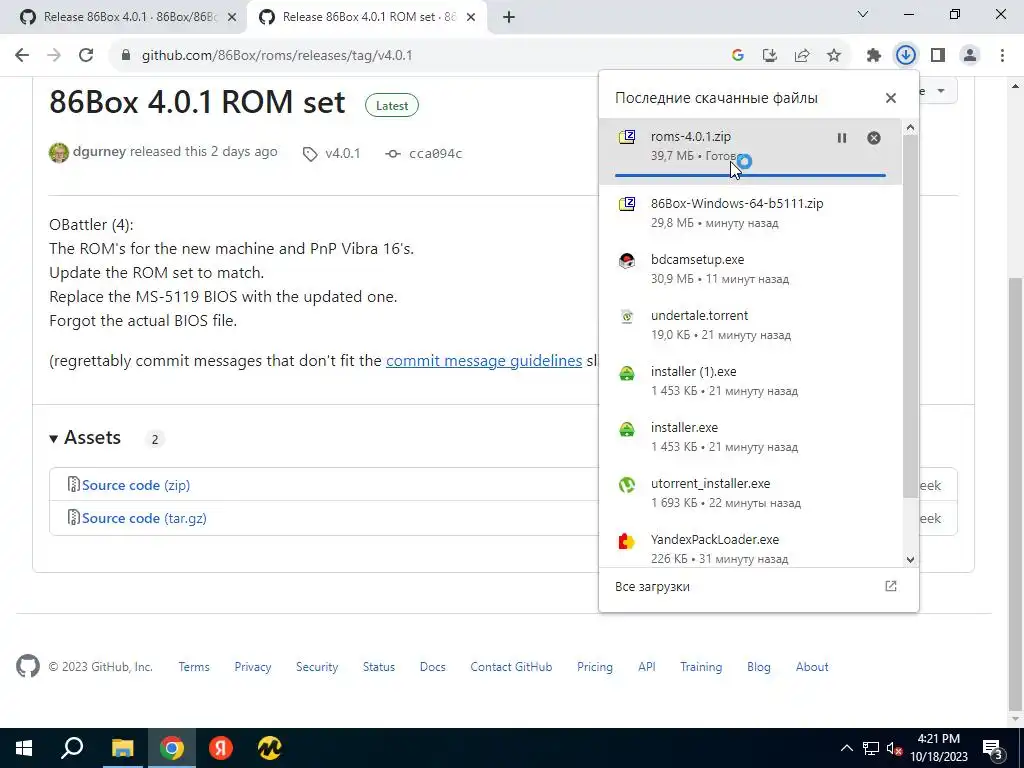Click the Google lens icon in address bar

click(737, 56)
